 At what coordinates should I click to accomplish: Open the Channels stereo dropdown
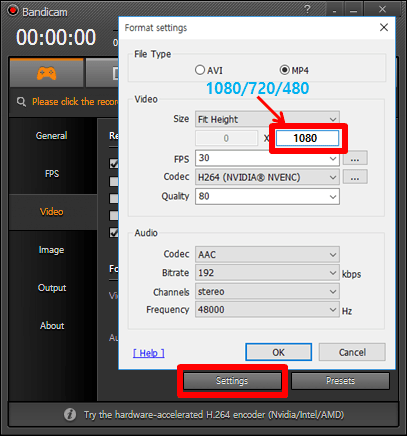[267, 292]
